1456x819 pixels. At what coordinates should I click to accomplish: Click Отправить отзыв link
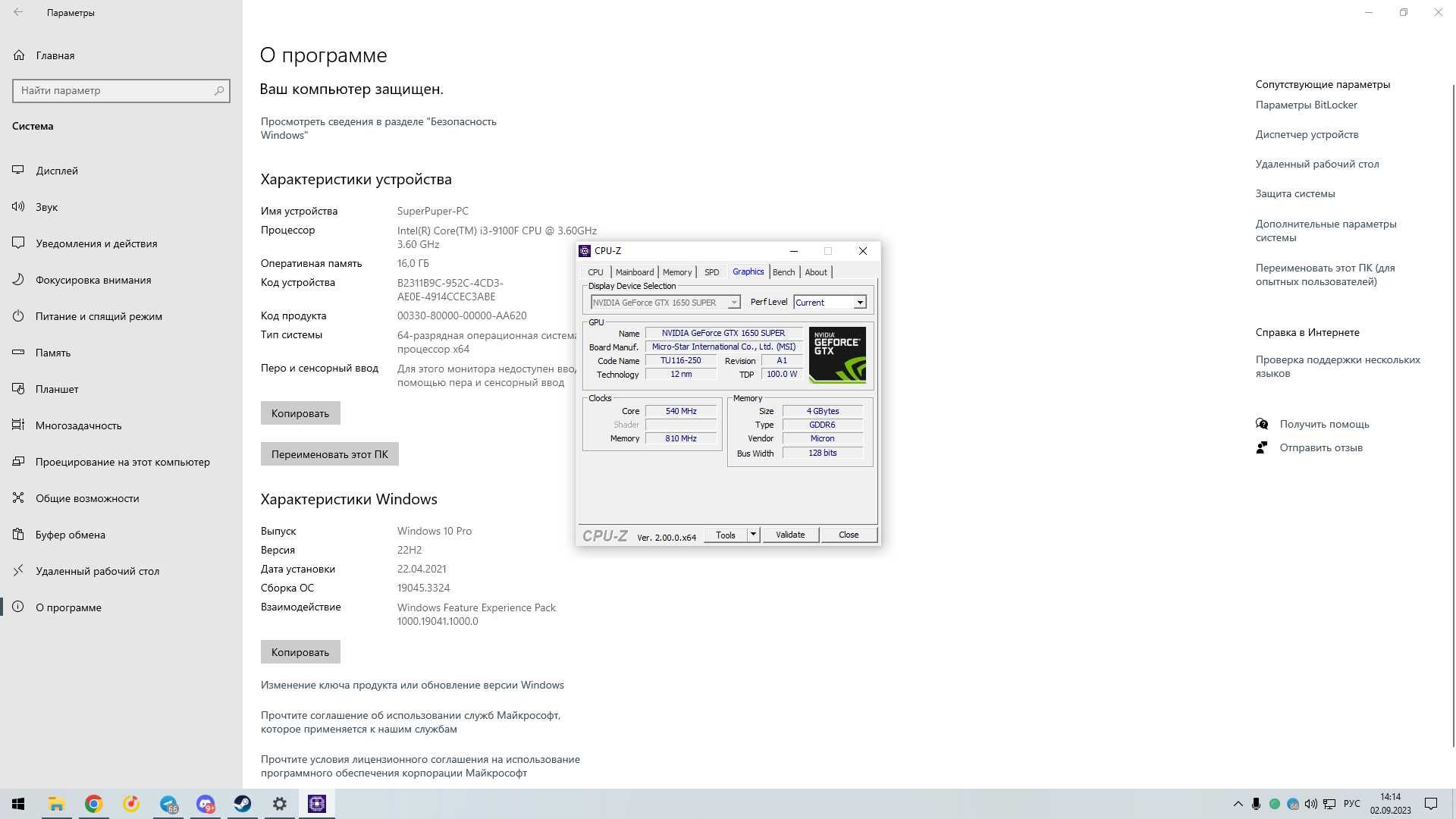coord(1321,447)
